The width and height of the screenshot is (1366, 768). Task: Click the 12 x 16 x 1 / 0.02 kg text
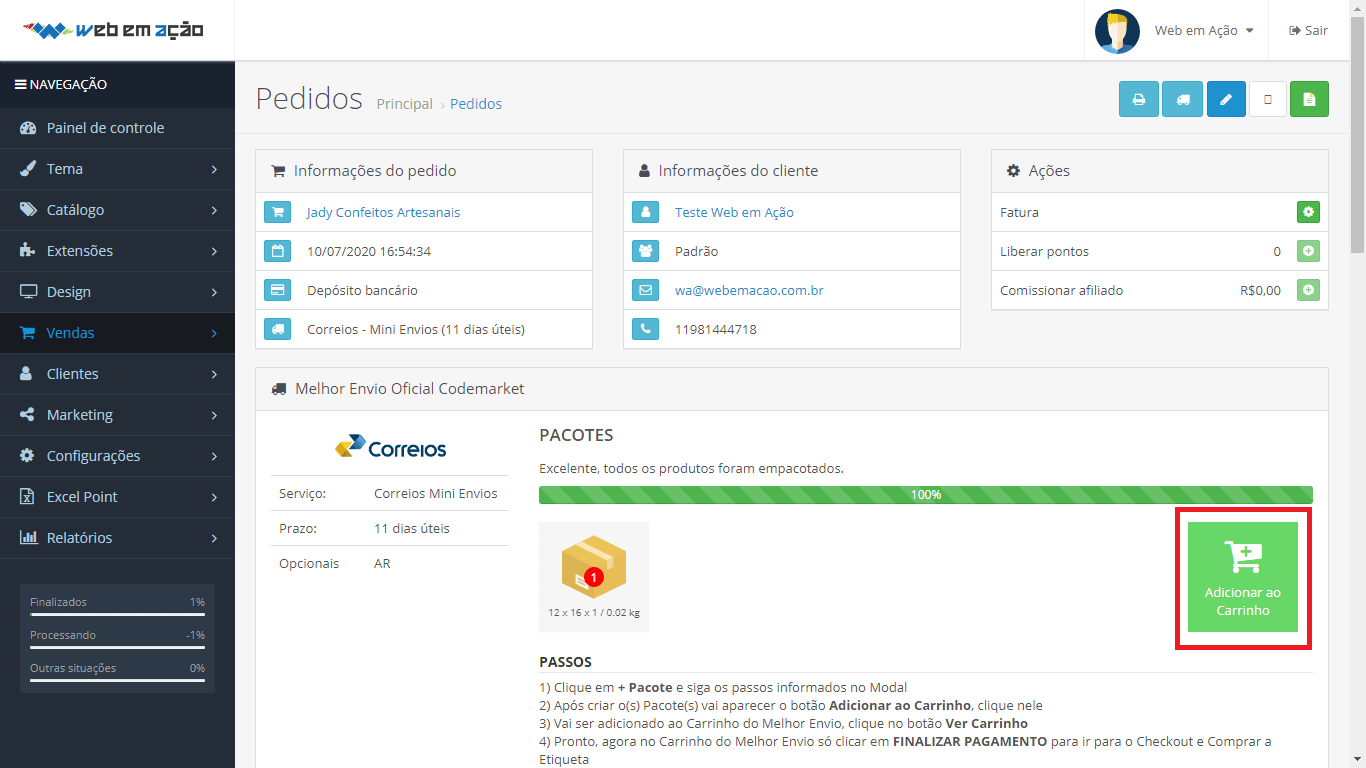[x=594, y=612]
